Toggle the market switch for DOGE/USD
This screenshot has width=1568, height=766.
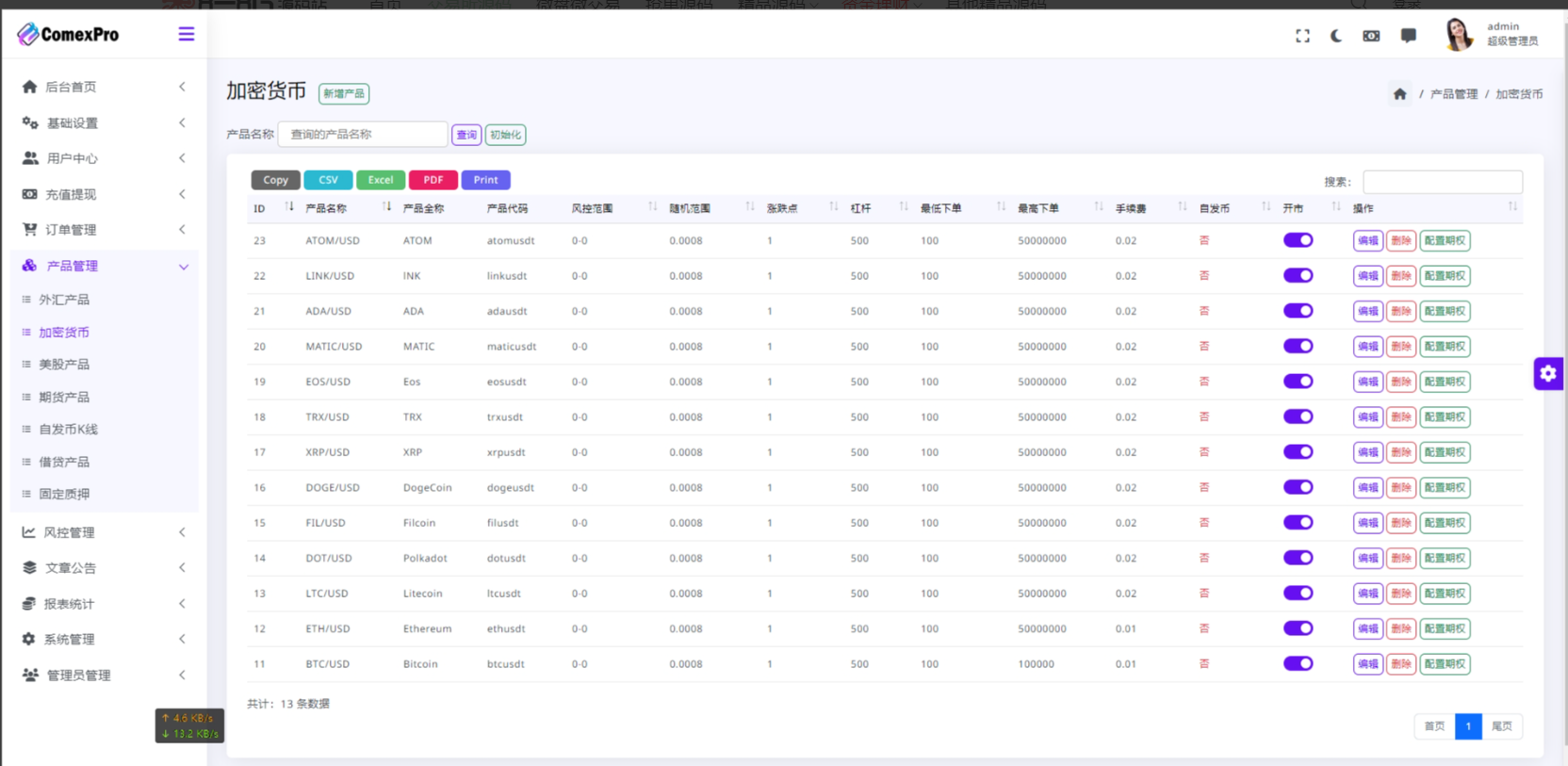(1298, 487)
